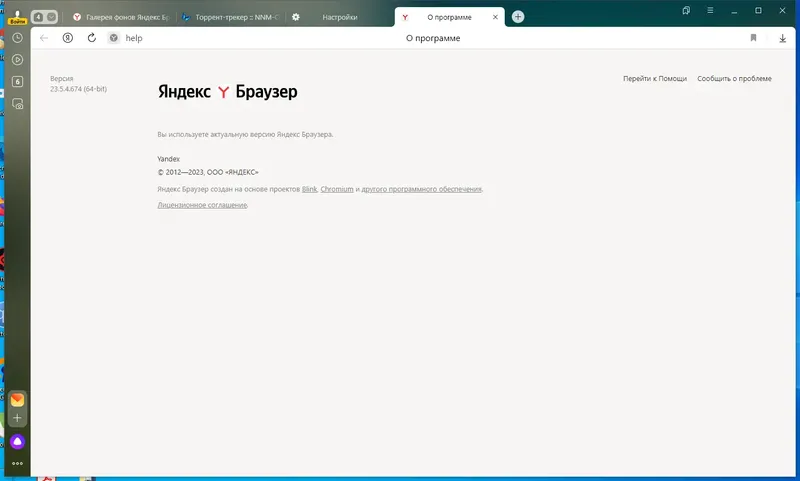800x481 pixels.
Task: Click the Сообщить о проблеме link
Action: pos(734,79)
